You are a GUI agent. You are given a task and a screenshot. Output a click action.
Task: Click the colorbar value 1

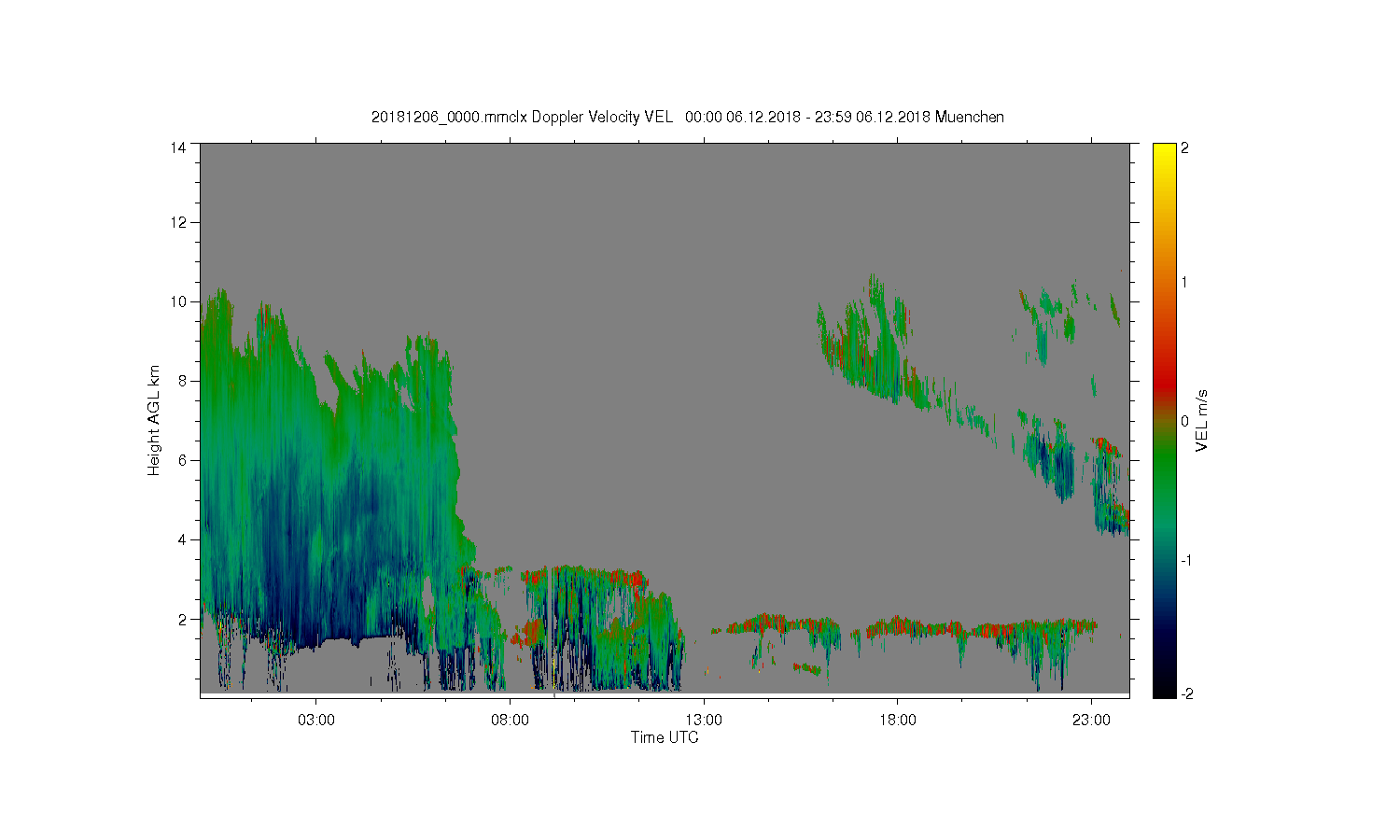[1185, 282]
